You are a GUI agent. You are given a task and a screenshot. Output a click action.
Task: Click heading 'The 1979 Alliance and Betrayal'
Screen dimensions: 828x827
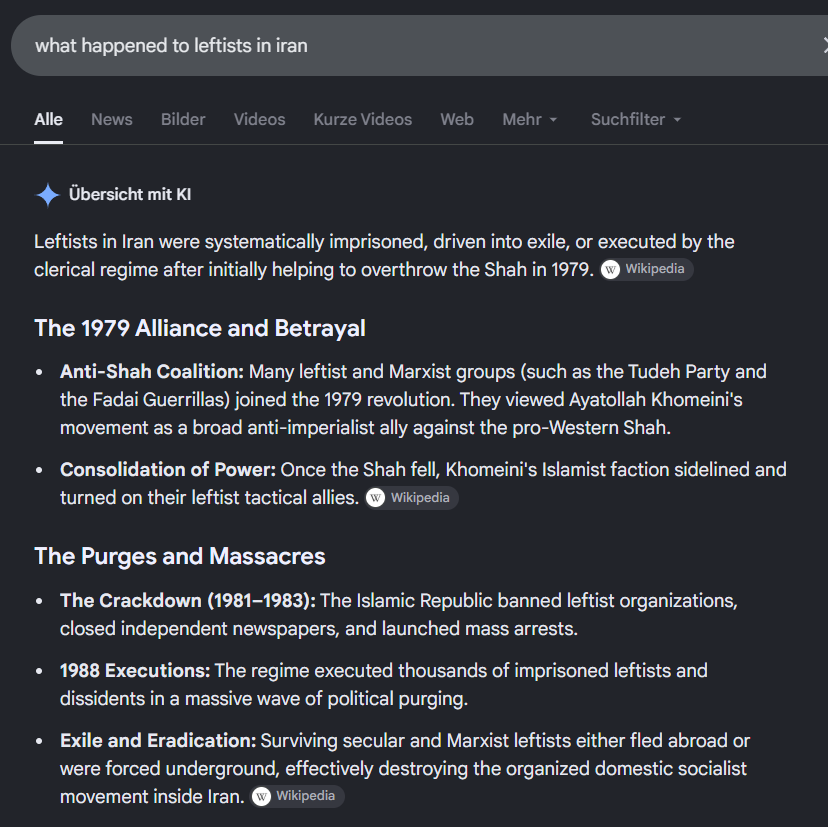200,328
